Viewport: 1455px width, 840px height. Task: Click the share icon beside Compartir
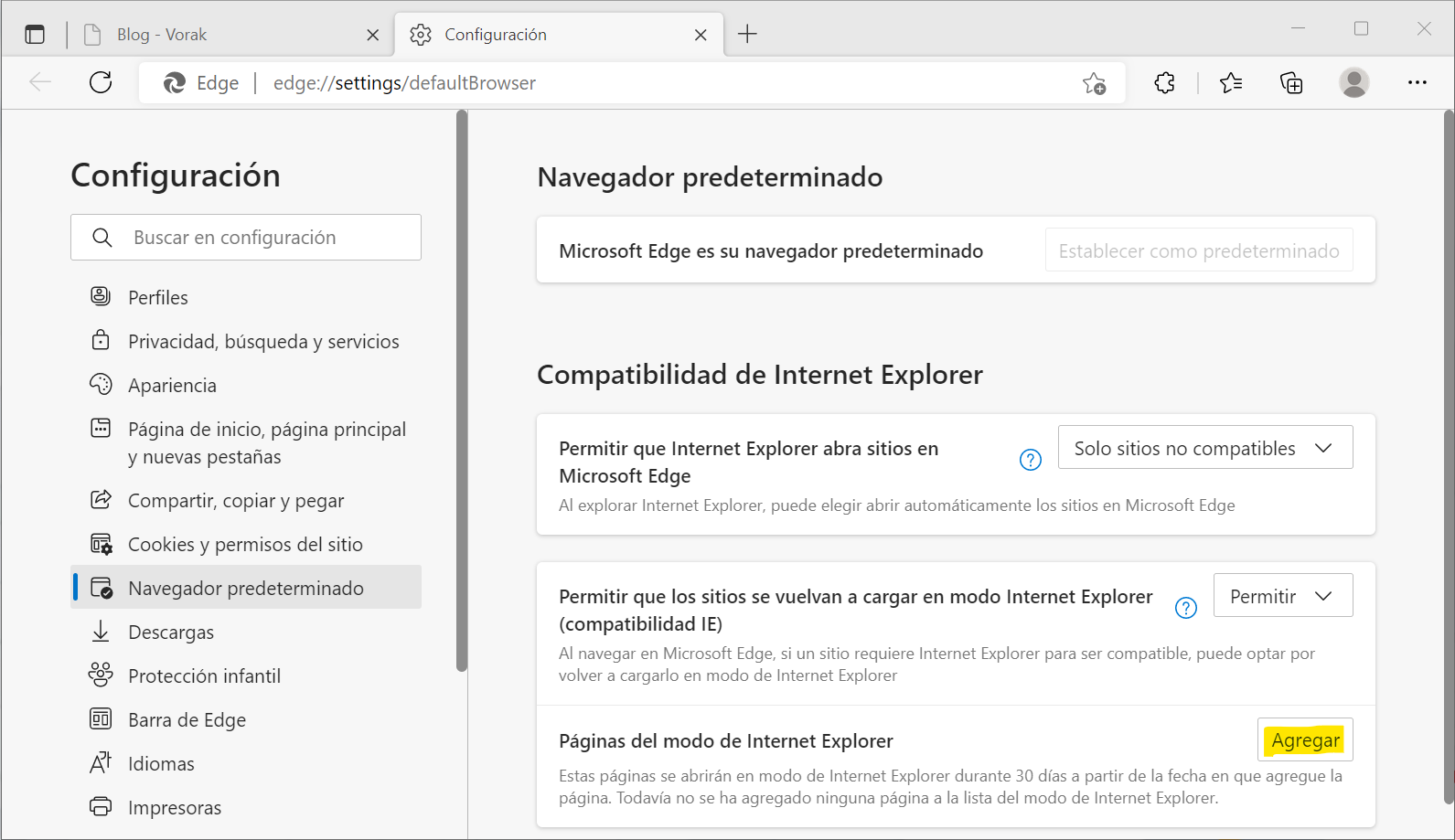(x=101, y=499)
